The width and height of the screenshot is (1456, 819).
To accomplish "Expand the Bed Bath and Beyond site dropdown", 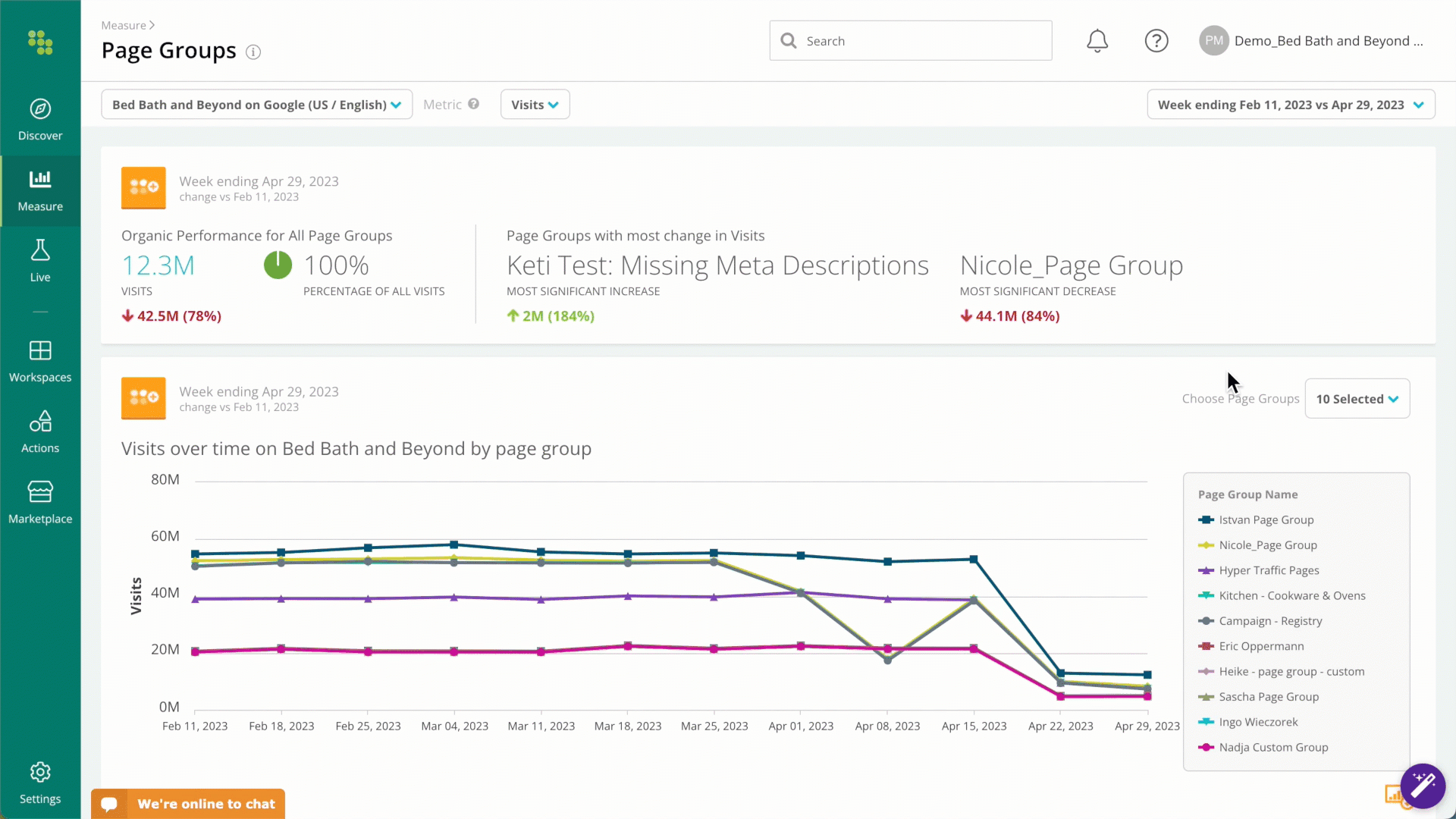I will tap(257, 105).
